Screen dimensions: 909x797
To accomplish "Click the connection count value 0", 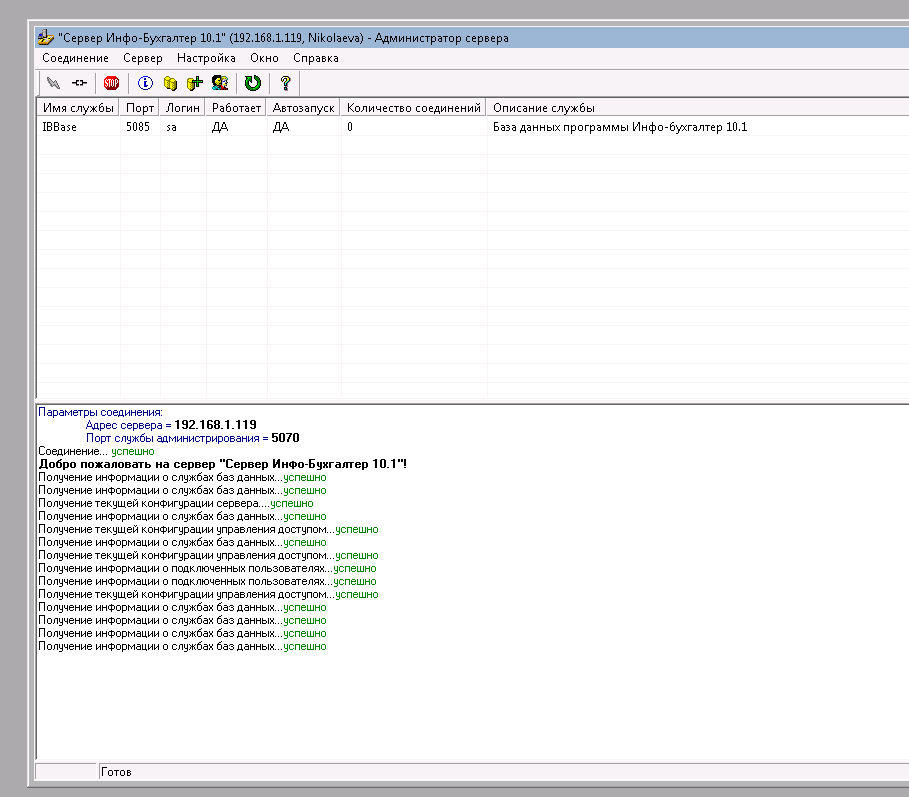I will pyautogui.click(x=350, y=127).
